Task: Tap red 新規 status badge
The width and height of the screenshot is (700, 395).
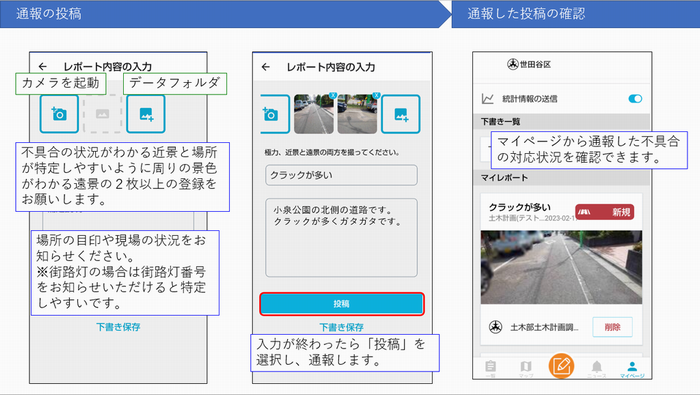Action: click(604, 212)
